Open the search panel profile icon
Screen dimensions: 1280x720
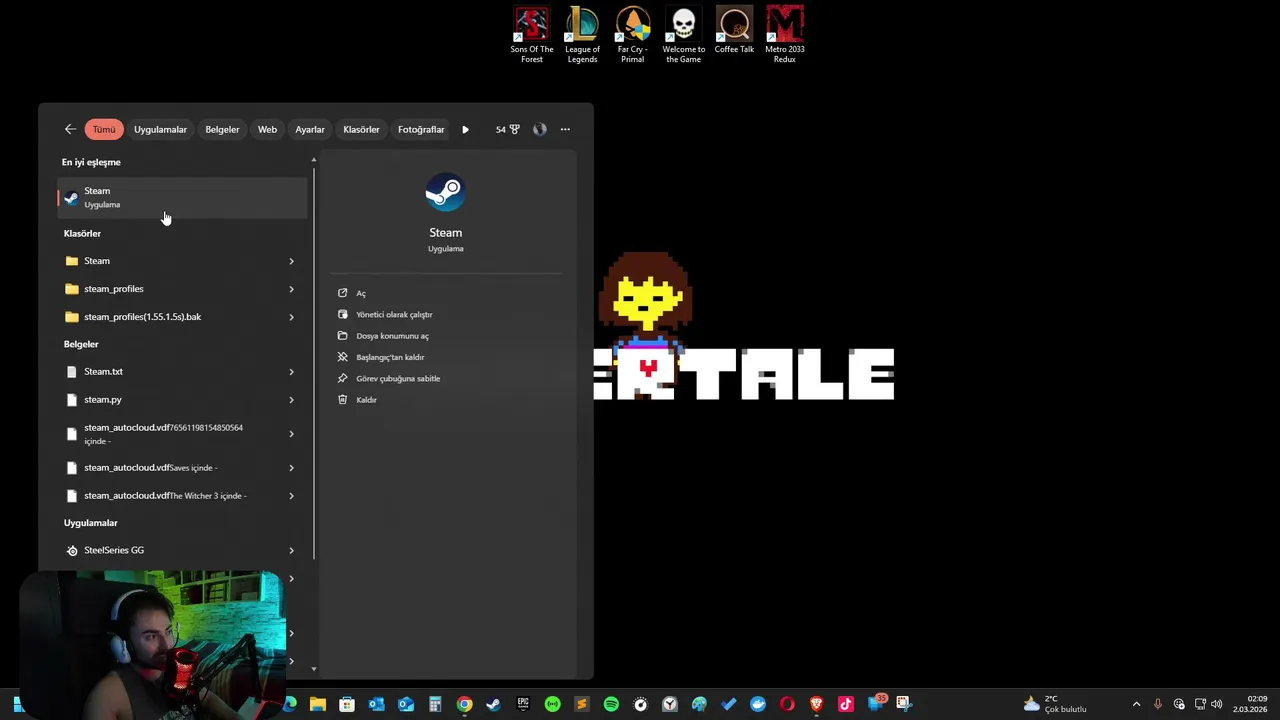click(540, 129)
